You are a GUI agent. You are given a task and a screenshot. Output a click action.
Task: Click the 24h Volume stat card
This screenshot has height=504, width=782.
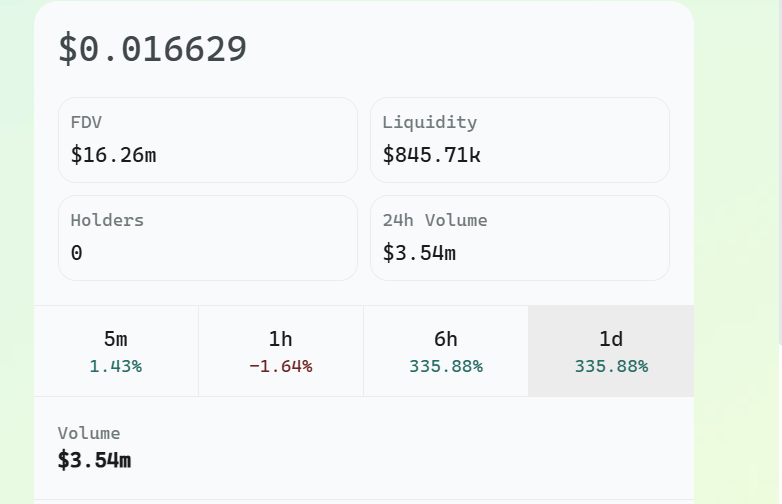coord(520,238)
